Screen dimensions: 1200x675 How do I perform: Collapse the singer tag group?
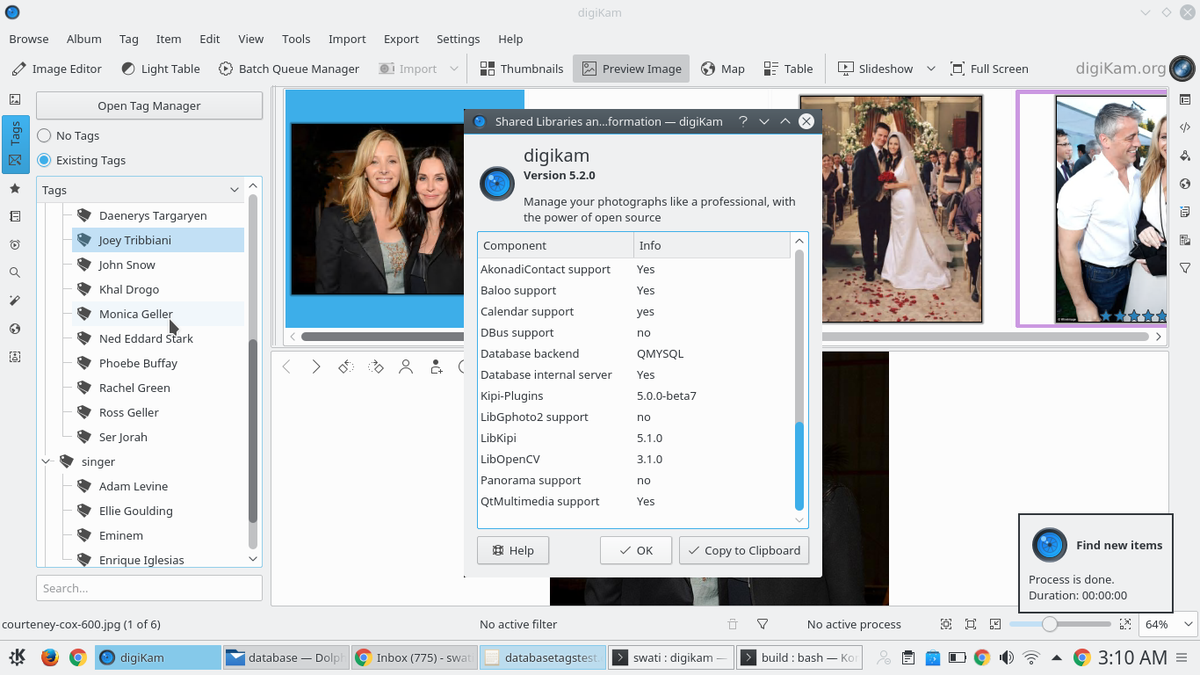(x=46, y=462)
